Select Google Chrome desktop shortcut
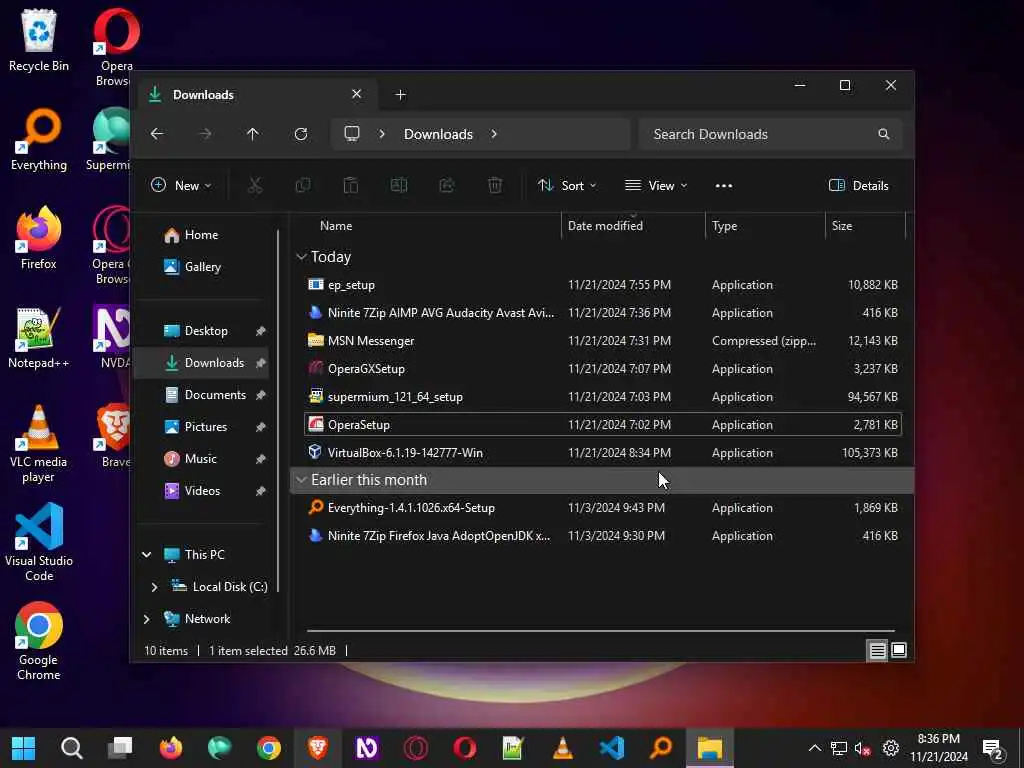 pyautogui.click(x=39, y=641)
